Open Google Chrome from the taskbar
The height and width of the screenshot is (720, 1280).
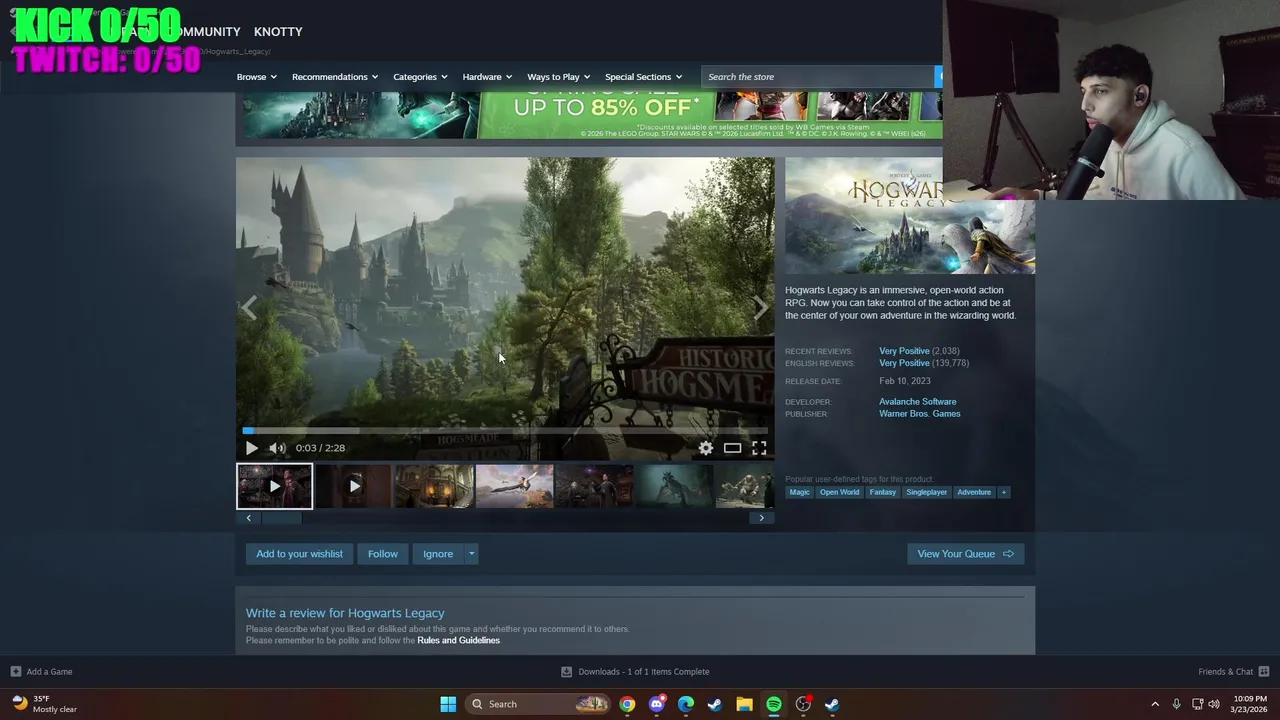(x=627, y=704)
